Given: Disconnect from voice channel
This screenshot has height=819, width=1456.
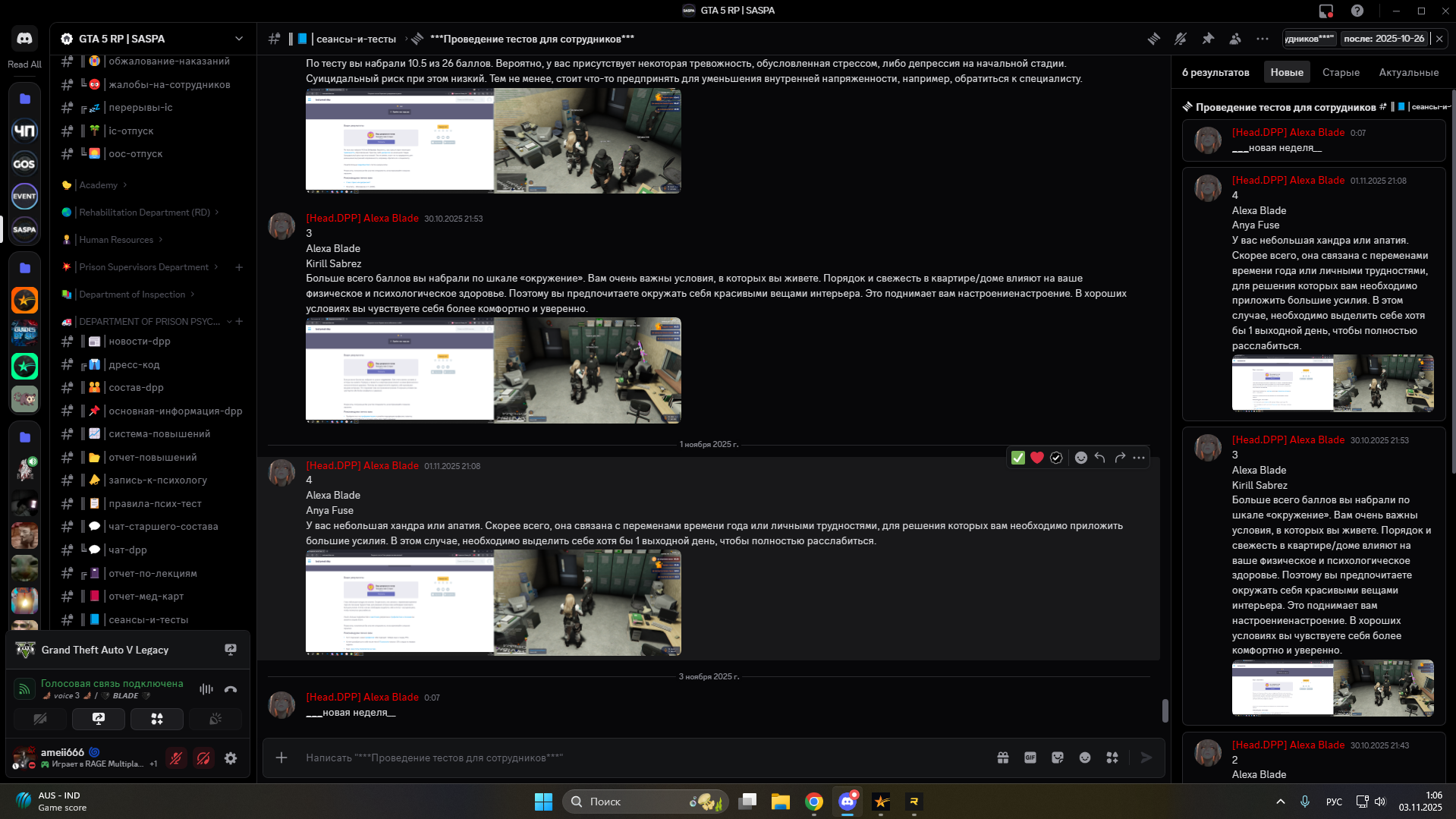Looking at the screenshot, I should [x=231, y=689].
